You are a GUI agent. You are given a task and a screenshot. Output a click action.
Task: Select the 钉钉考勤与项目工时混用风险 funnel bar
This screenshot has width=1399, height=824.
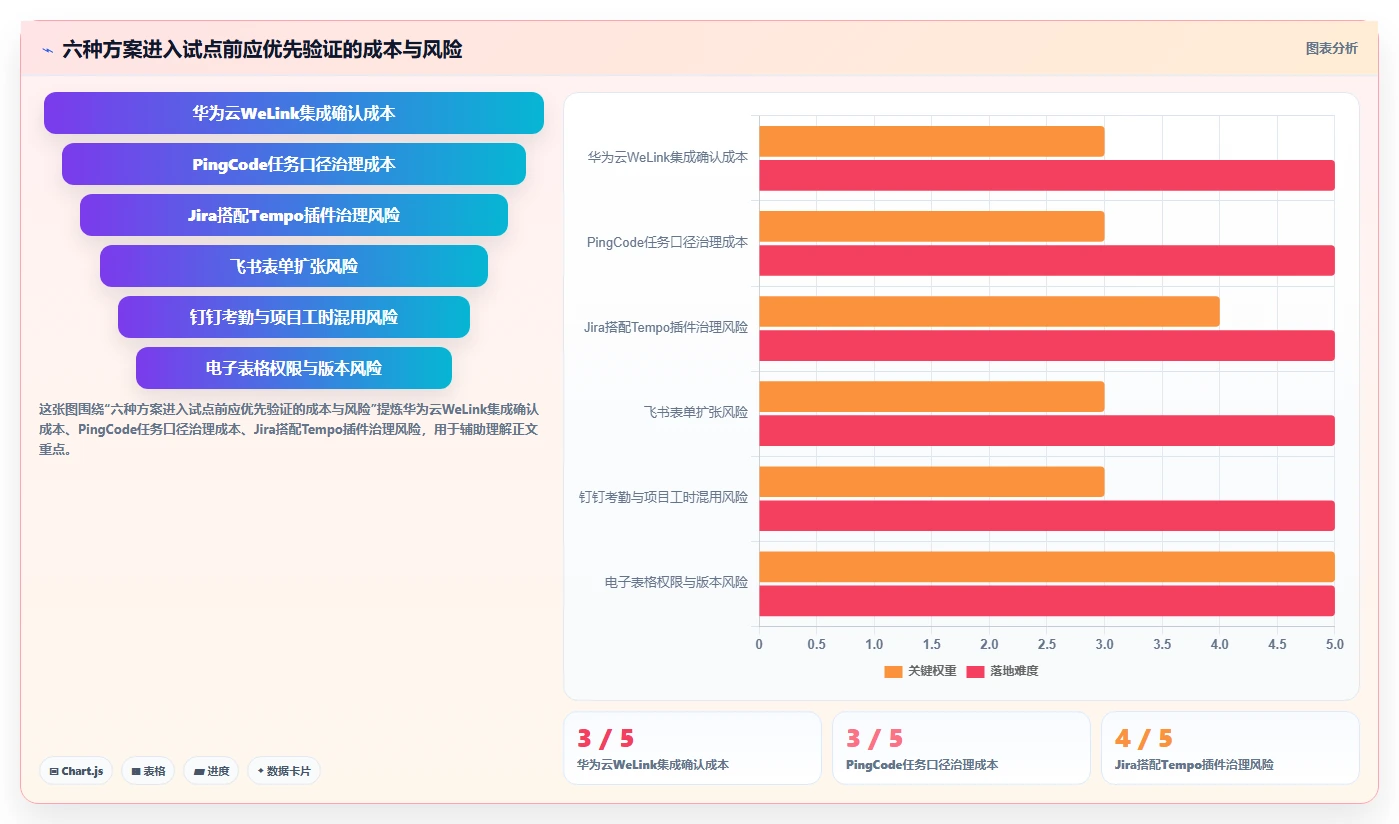pyautogui.click(x=294, y=317)
